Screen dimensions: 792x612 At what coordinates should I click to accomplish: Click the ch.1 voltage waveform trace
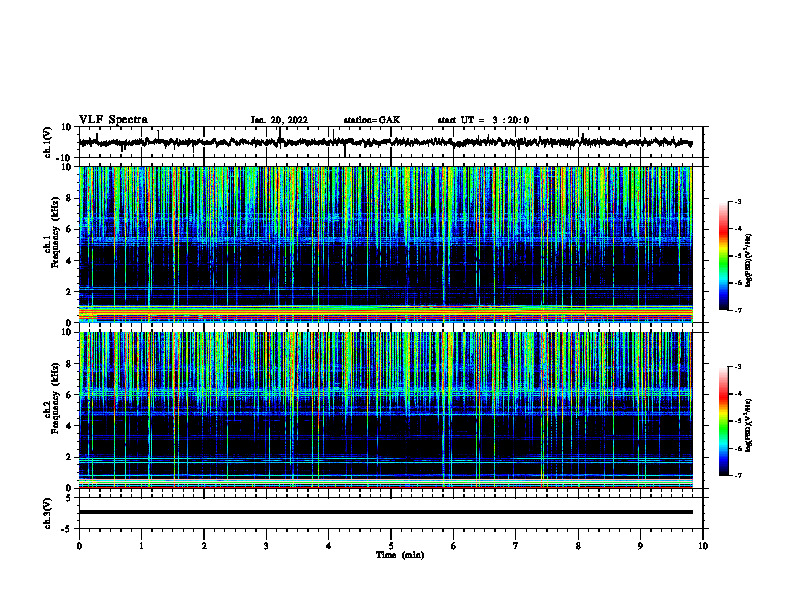click(385, 142)
